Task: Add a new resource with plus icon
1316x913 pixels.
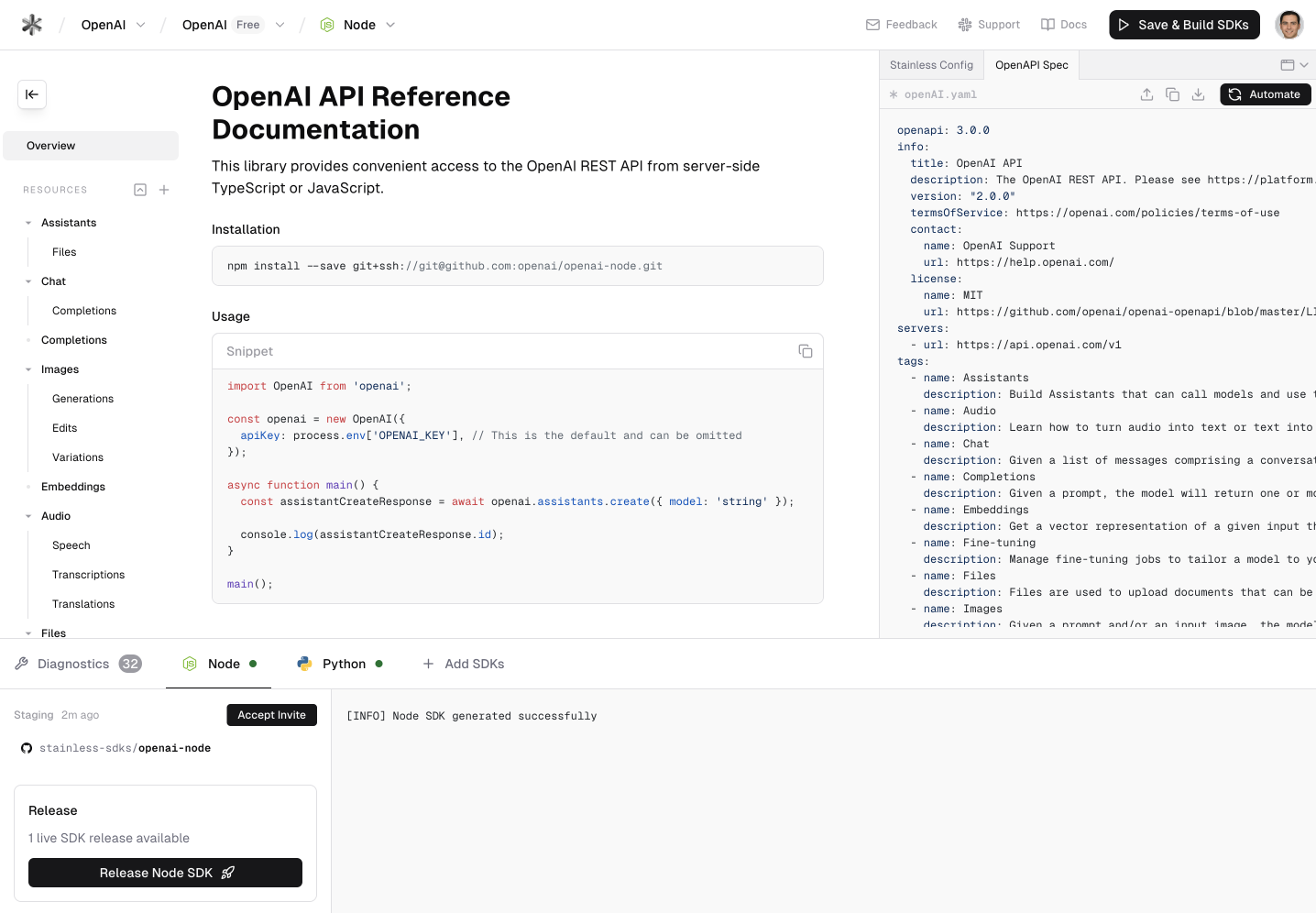Action: tap(164, 190)
